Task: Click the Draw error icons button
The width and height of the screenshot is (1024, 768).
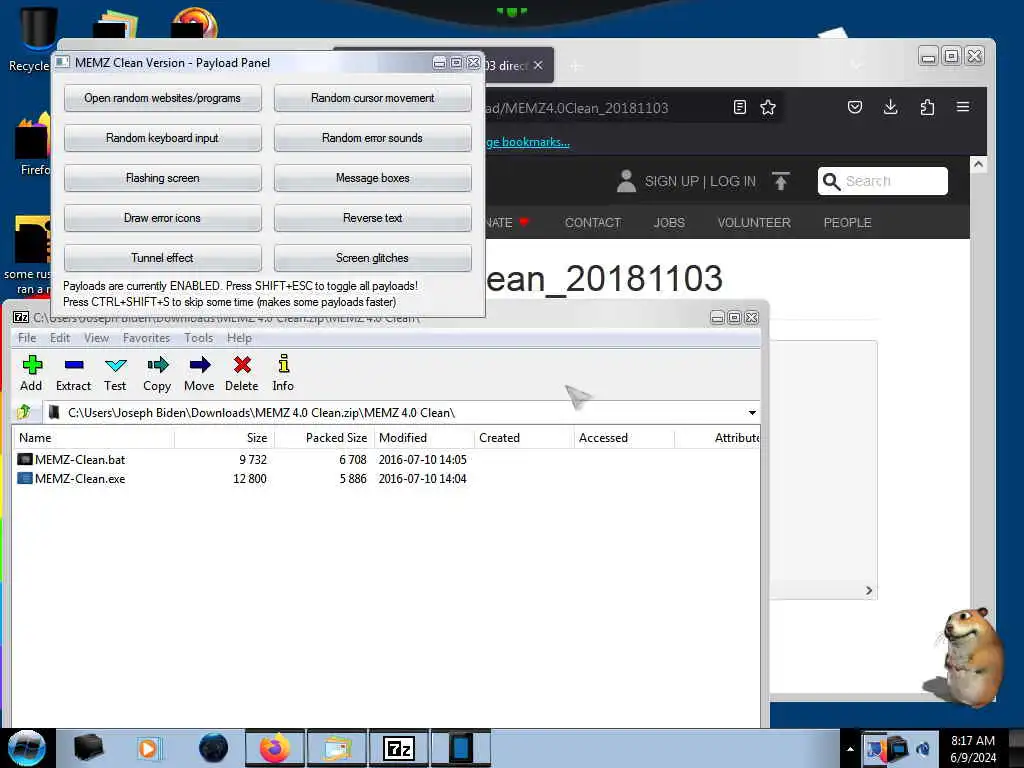Action: (163, 217)
